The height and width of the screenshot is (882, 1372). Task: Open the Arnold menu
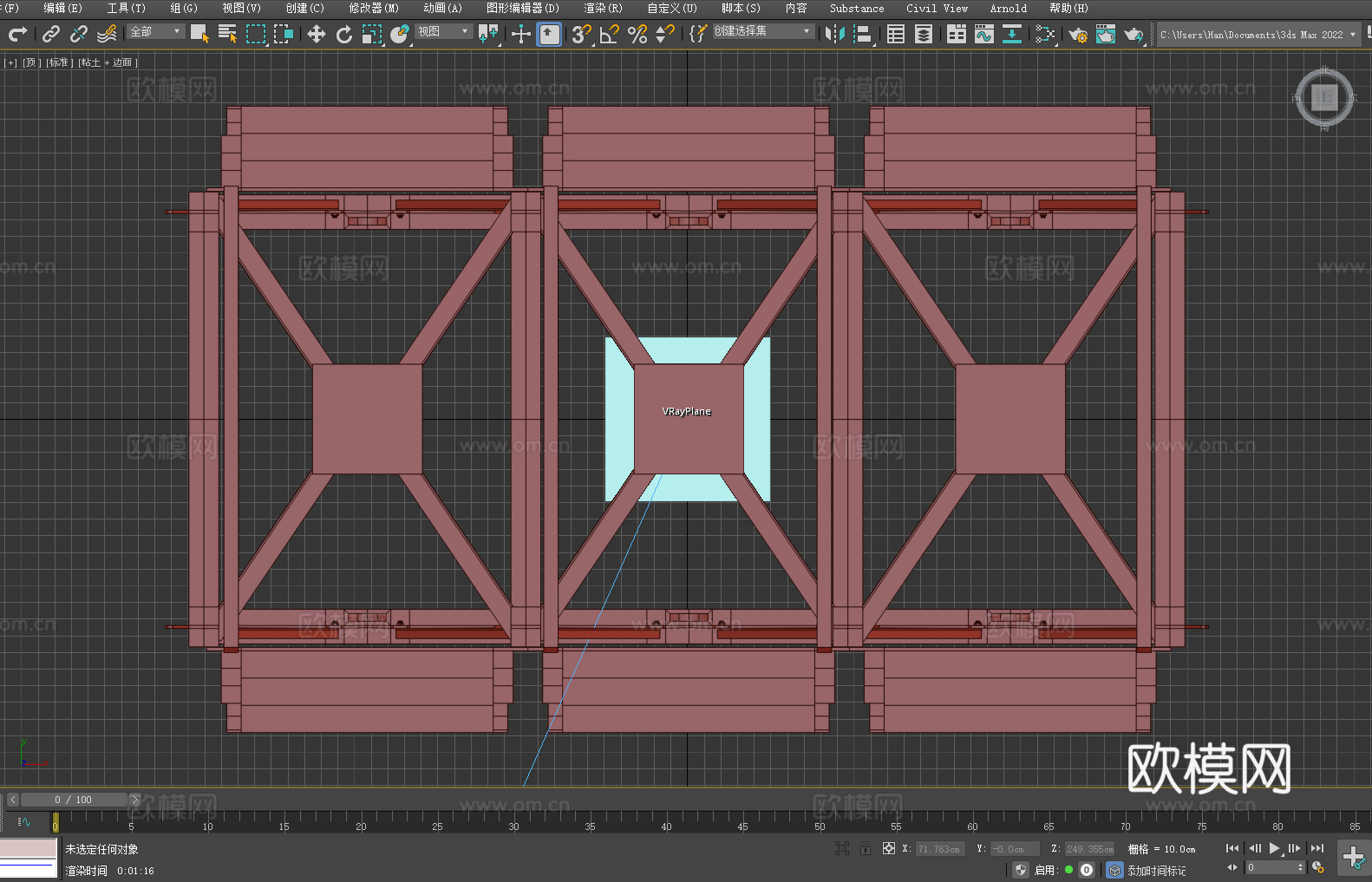coord(1008,8)
